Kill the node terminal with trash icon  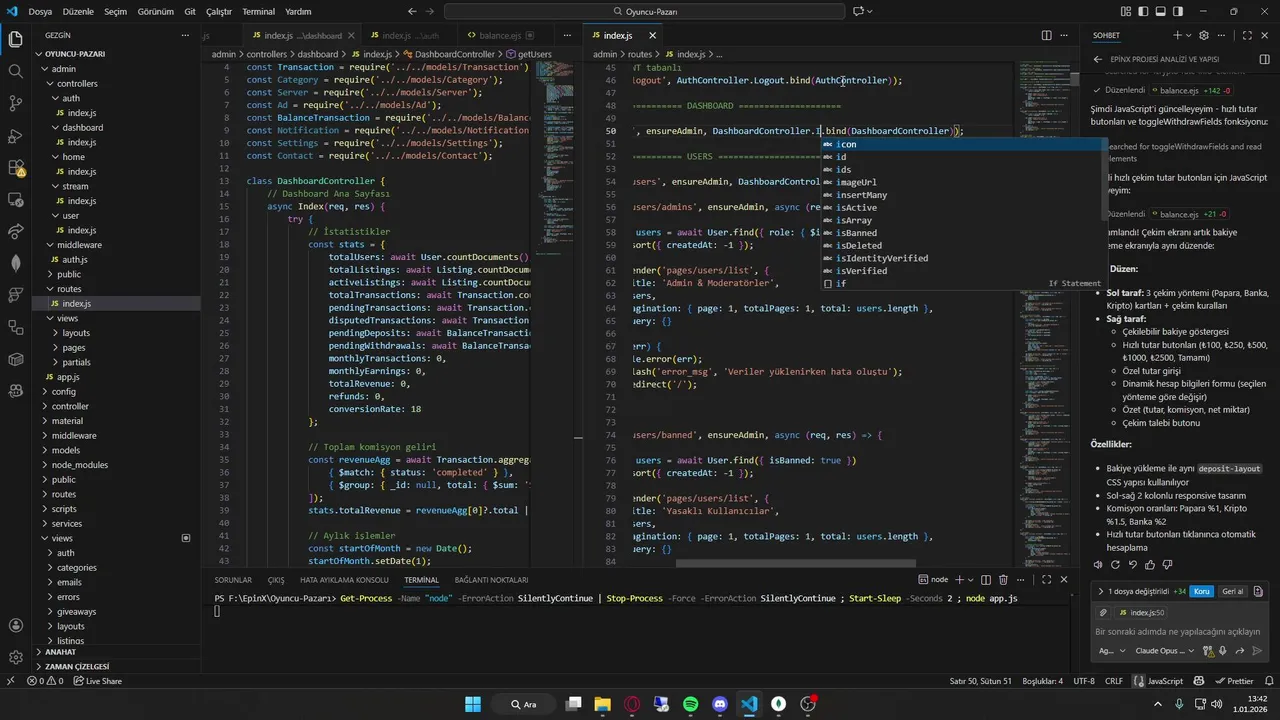pyautogui.click(x=1003, y=579)
